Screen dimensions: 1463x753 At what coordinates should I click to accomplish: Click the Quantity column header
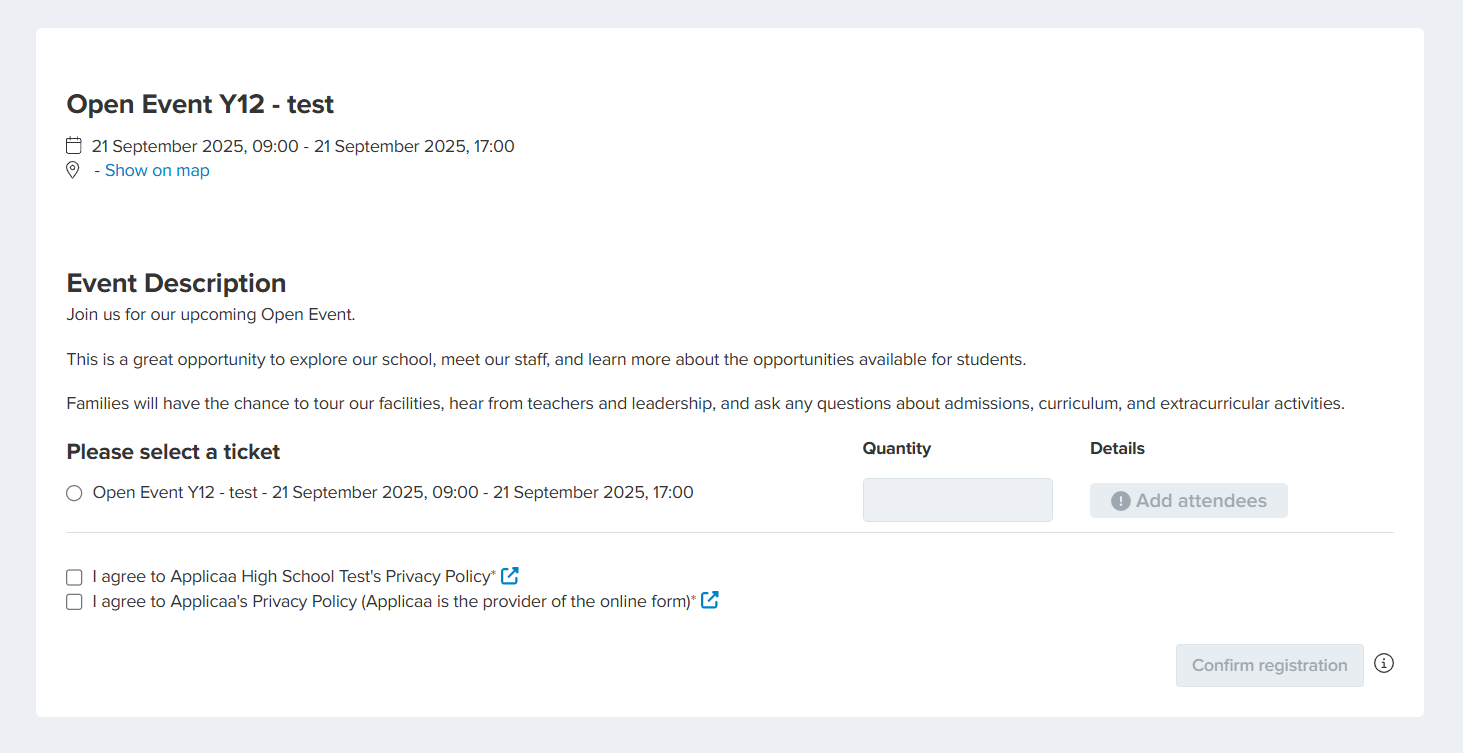(896, 448)
